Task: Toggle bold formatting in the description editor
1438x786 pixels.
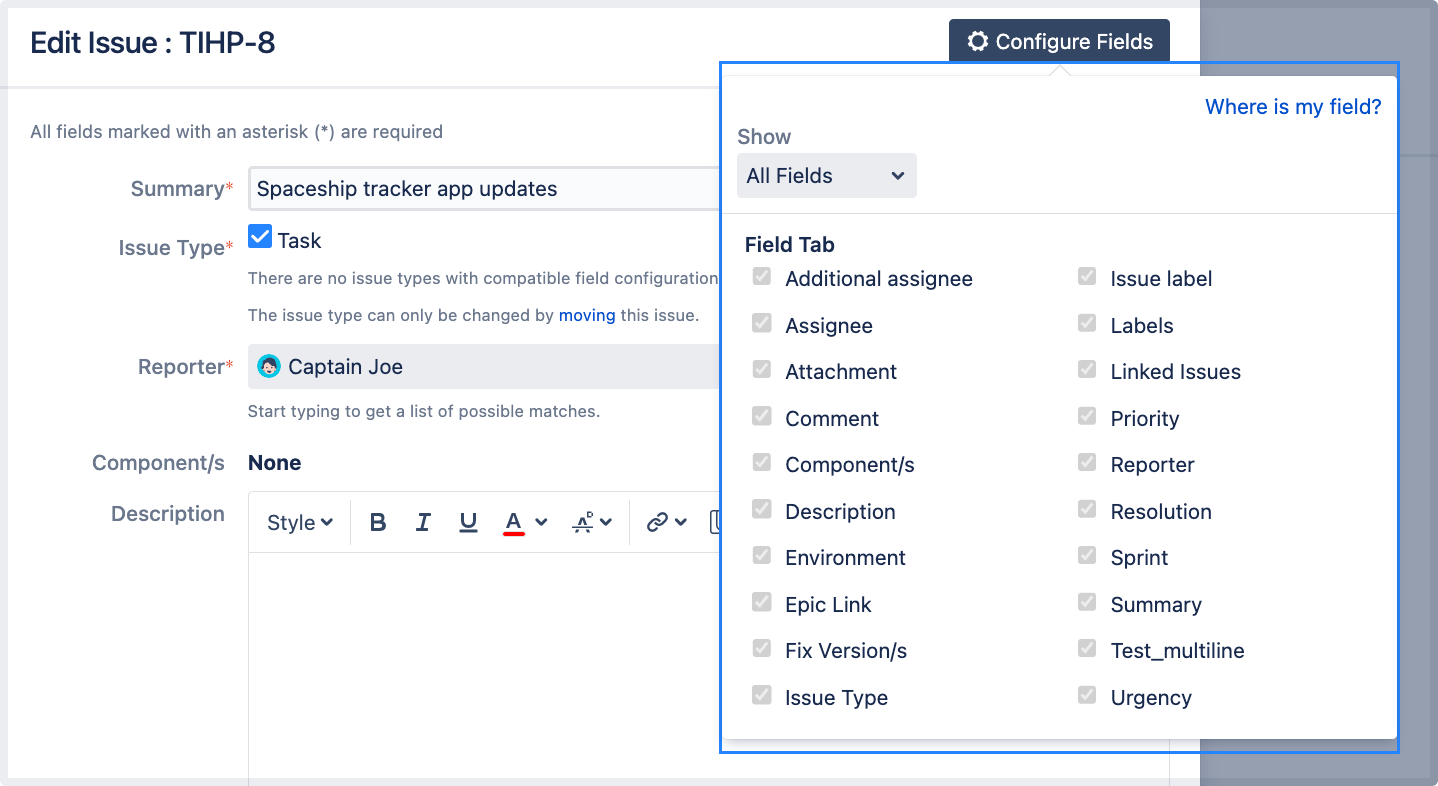Action: click(378, 521)
